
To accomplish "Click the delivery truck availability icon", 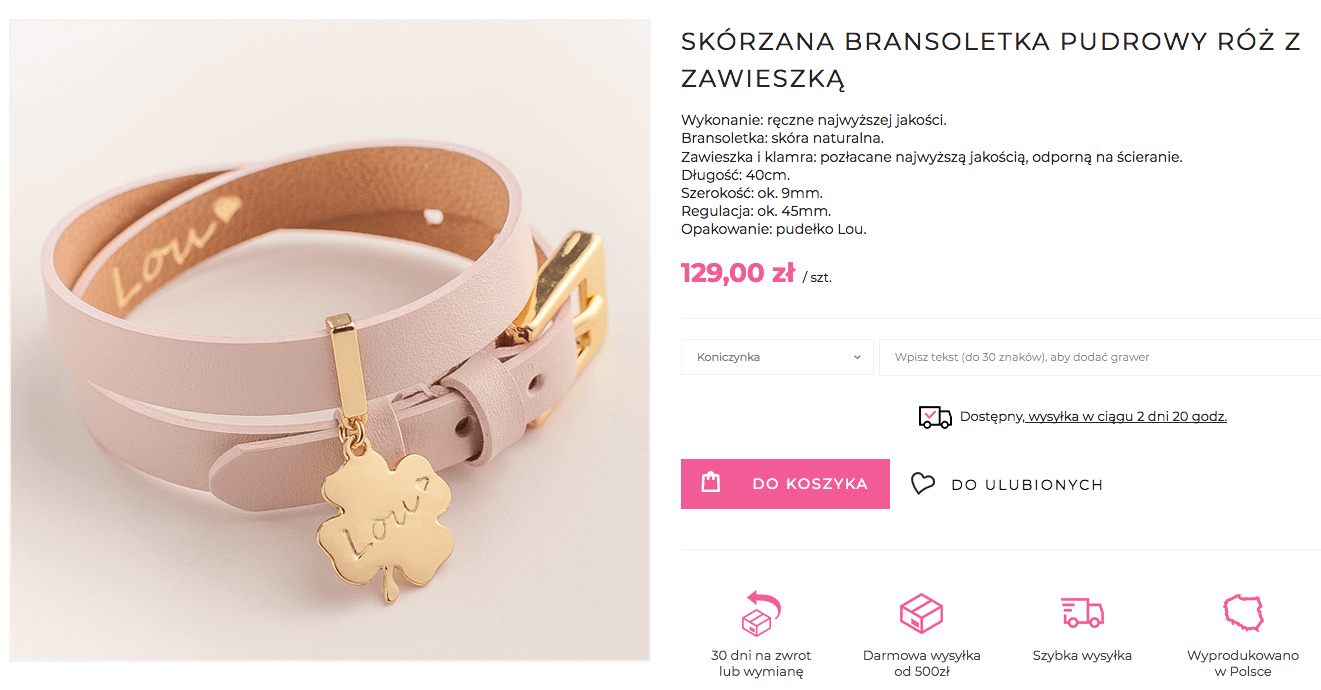I will 935,417.
